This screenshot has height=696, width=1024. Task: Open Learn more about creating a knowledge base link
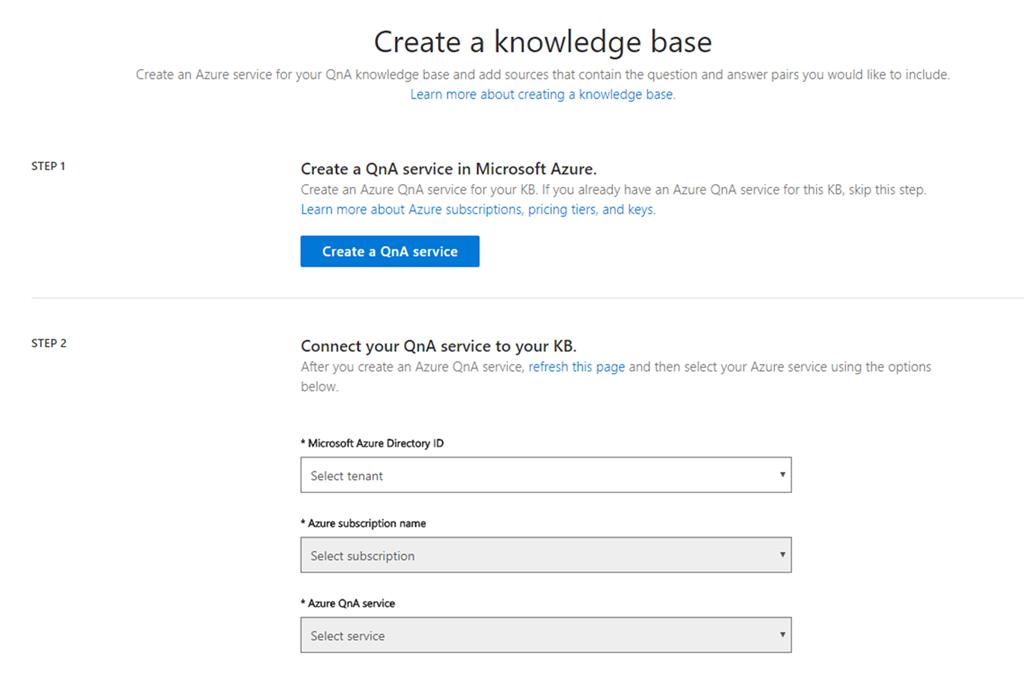[542, 94]
